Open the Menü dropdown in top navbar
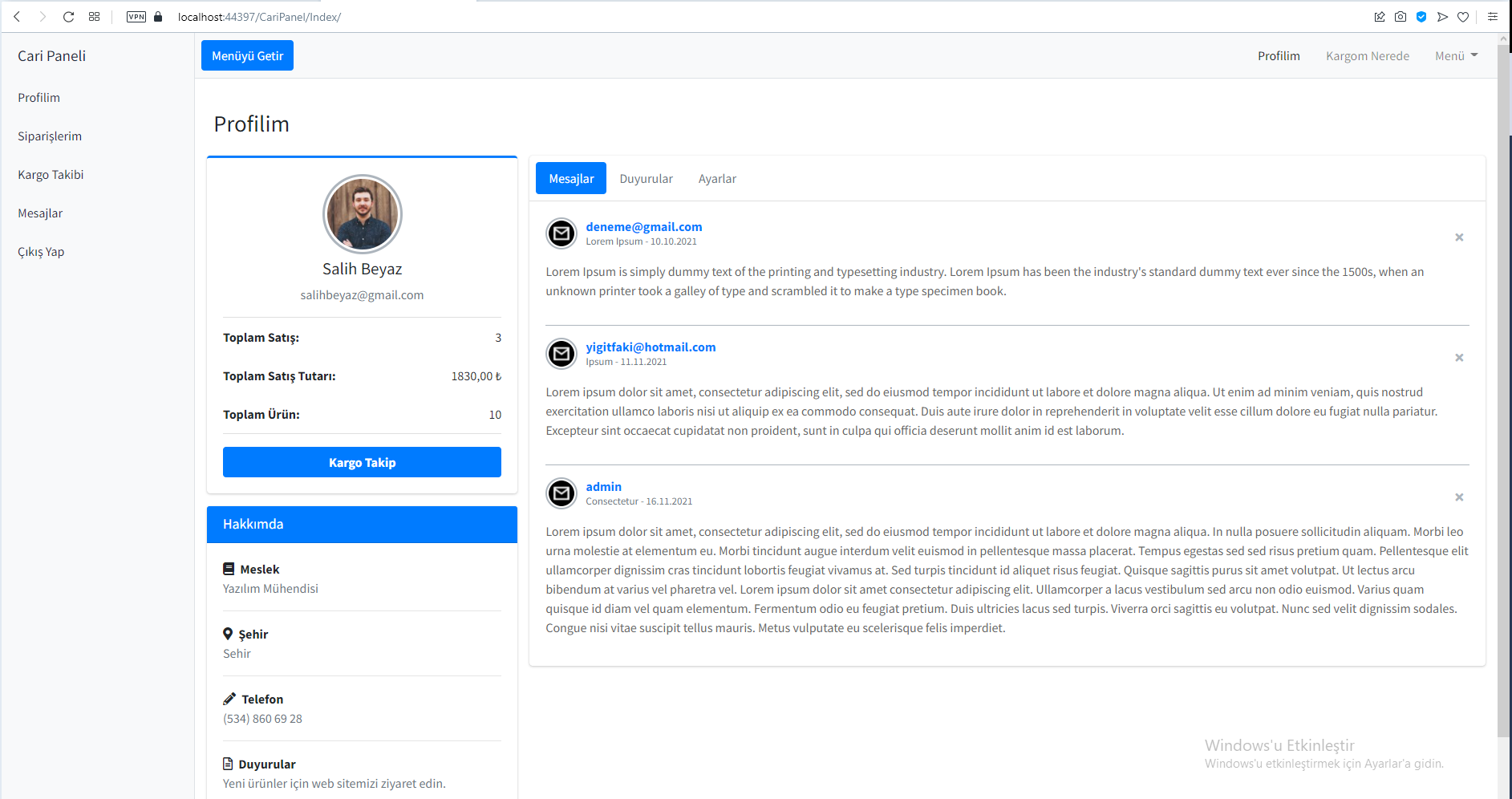Screen dimensions: 1512x799 click(x=1456, y=56)
